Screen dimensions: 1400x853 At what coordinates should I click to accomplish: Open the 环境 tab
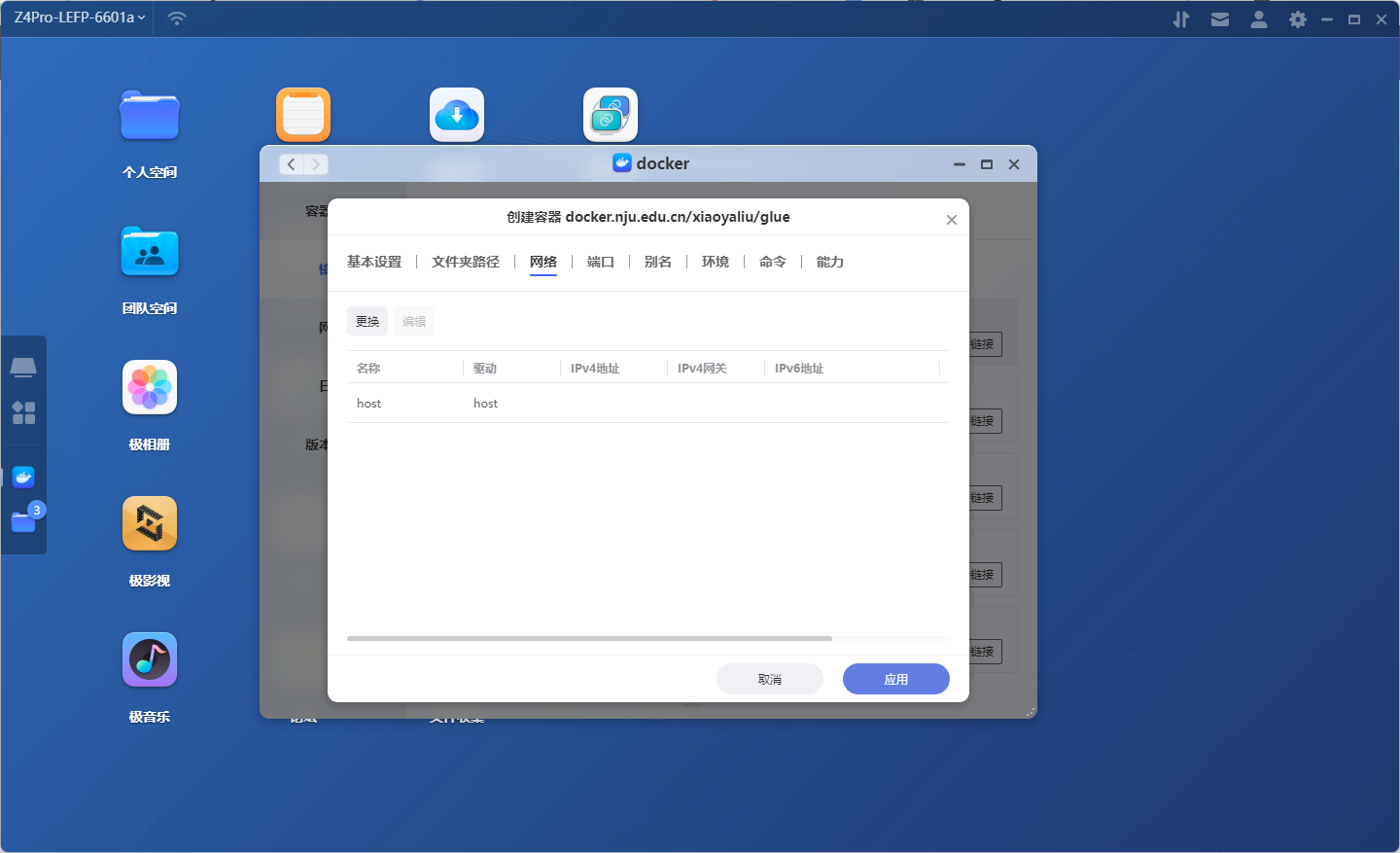(x=716, y=262)
